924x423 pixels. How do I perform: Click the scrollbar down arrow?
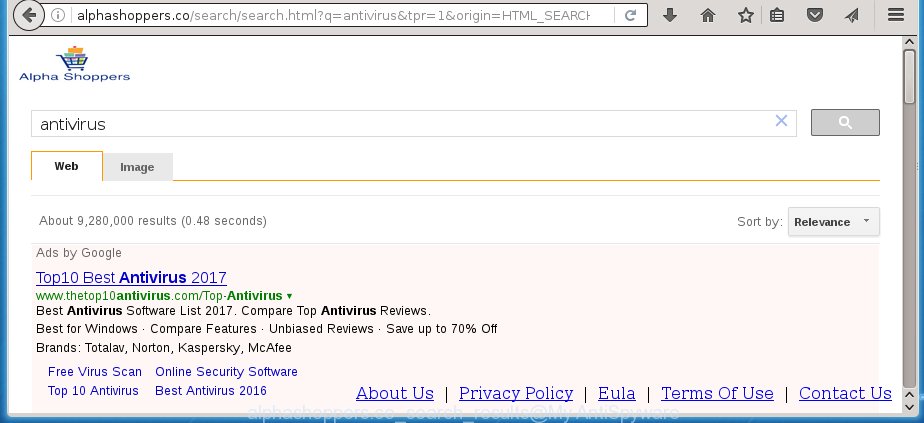[910, 407]
